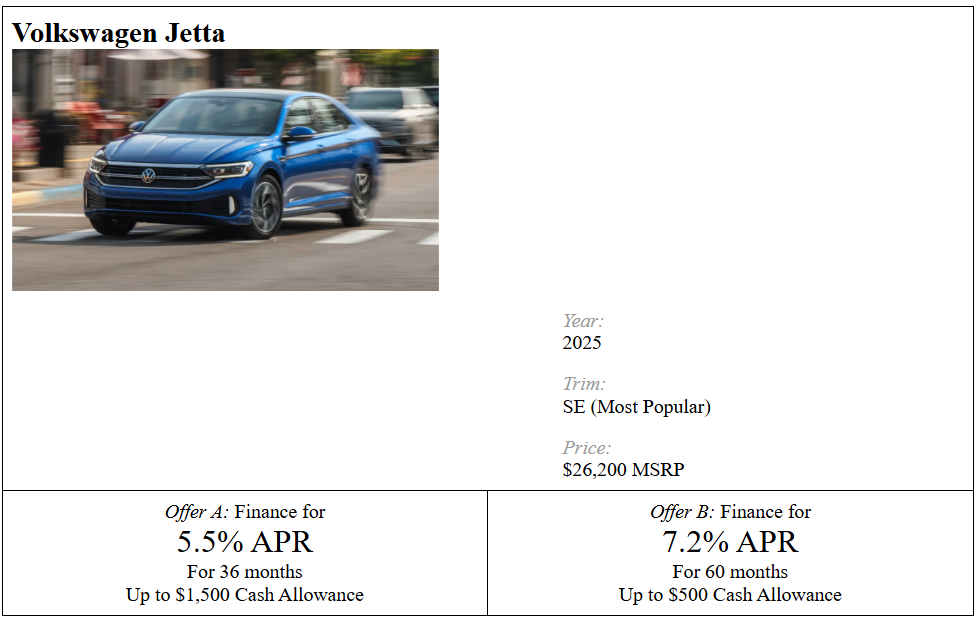
Task: Select the SE (Most Popular) trim text
Action: [636, 407]
